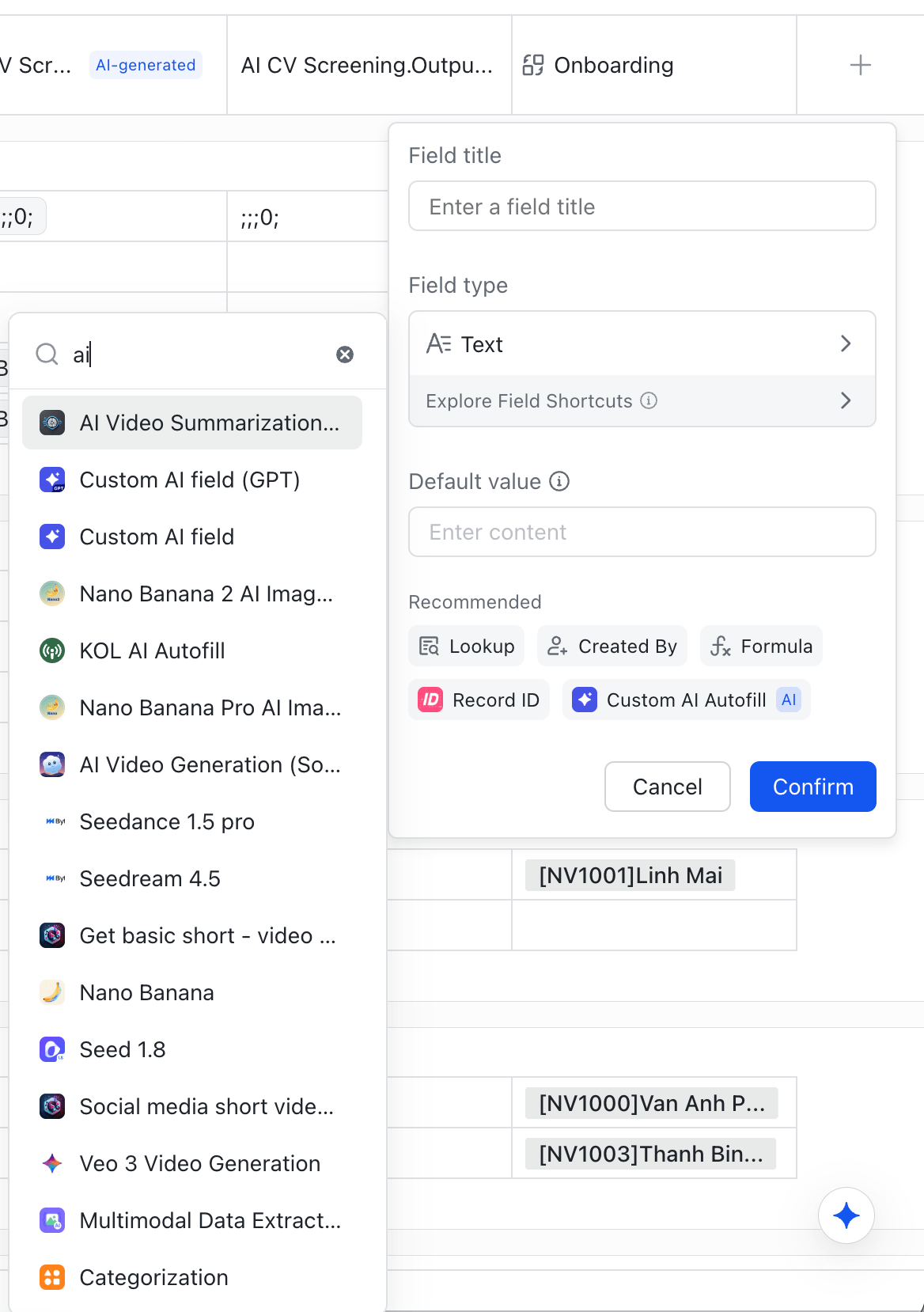Select the Record ID recommended field
The image size is (924, 1312).
[479, 700]
